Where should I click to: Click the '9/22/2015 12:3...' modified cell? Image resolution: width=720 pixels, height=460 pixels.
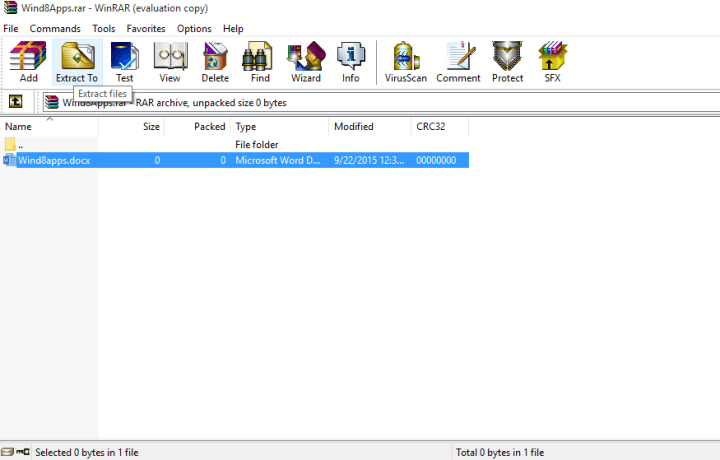tap(369, 160)
